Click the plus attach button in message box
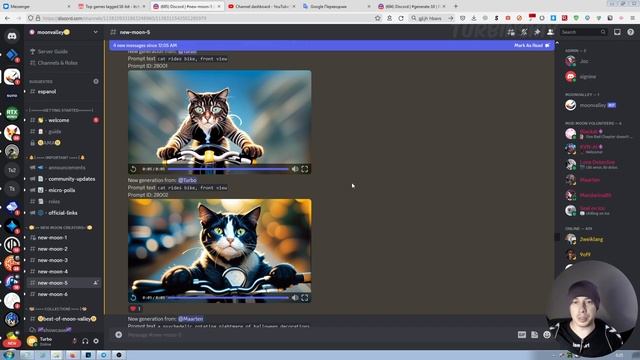640x360 pixels. [x=119, y=335]
